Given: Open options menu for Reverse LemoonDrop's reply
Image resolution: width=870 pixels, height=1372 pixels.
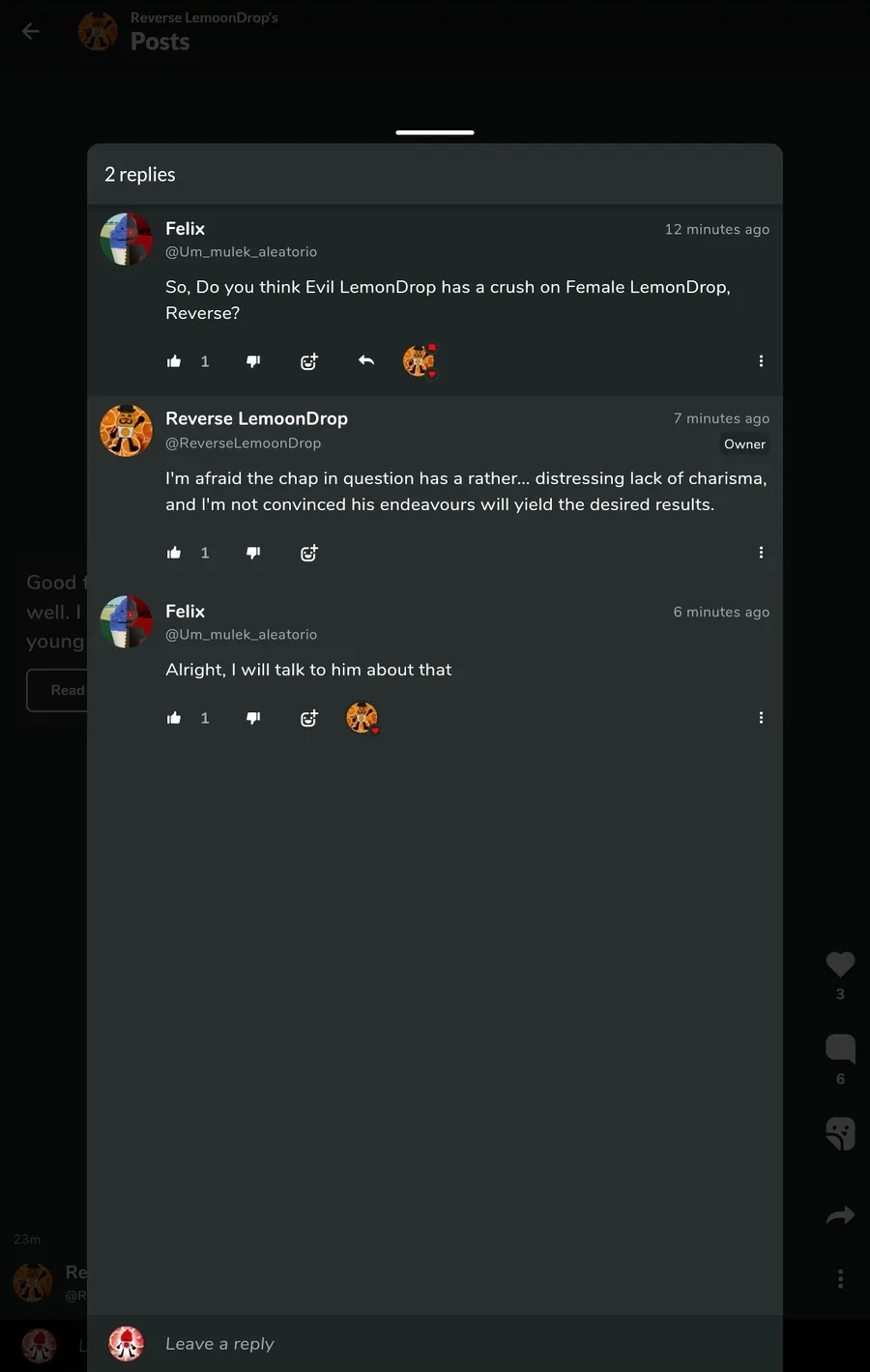Looking at the screenshot, I should coord(761,553).
